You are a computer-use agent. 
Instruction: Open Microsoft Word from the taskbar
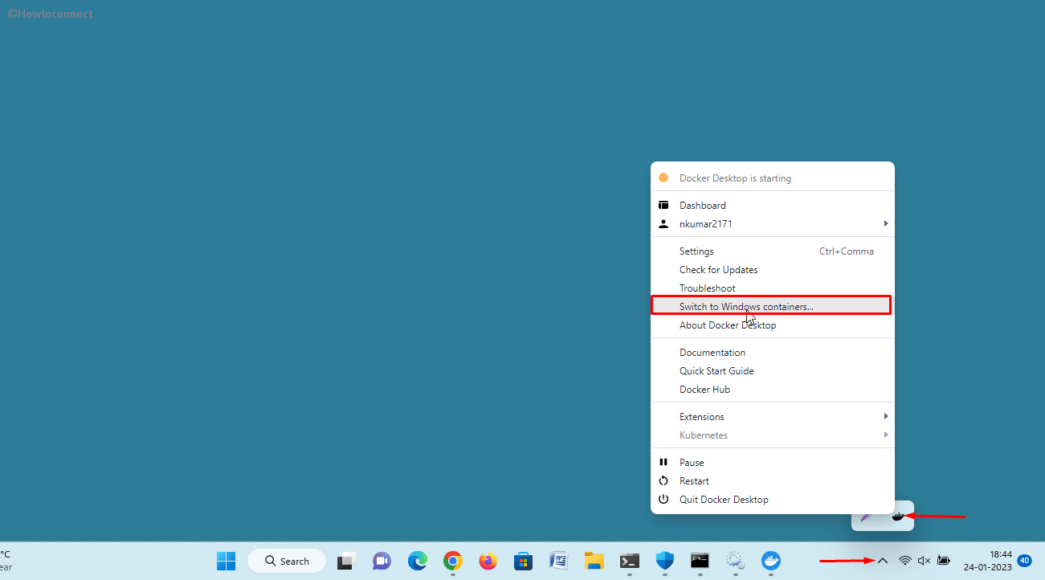click(558, 561)
